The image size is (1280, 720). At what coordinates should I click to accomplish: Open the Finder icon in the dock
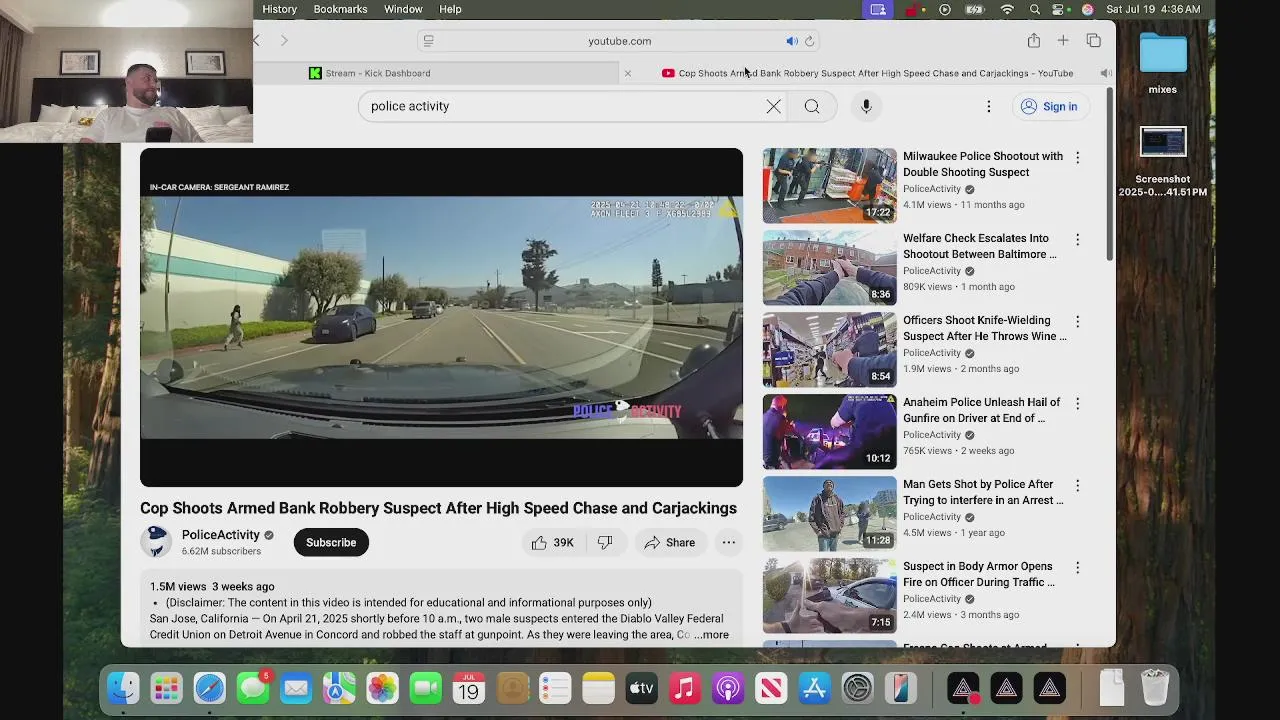coord(123,688)
